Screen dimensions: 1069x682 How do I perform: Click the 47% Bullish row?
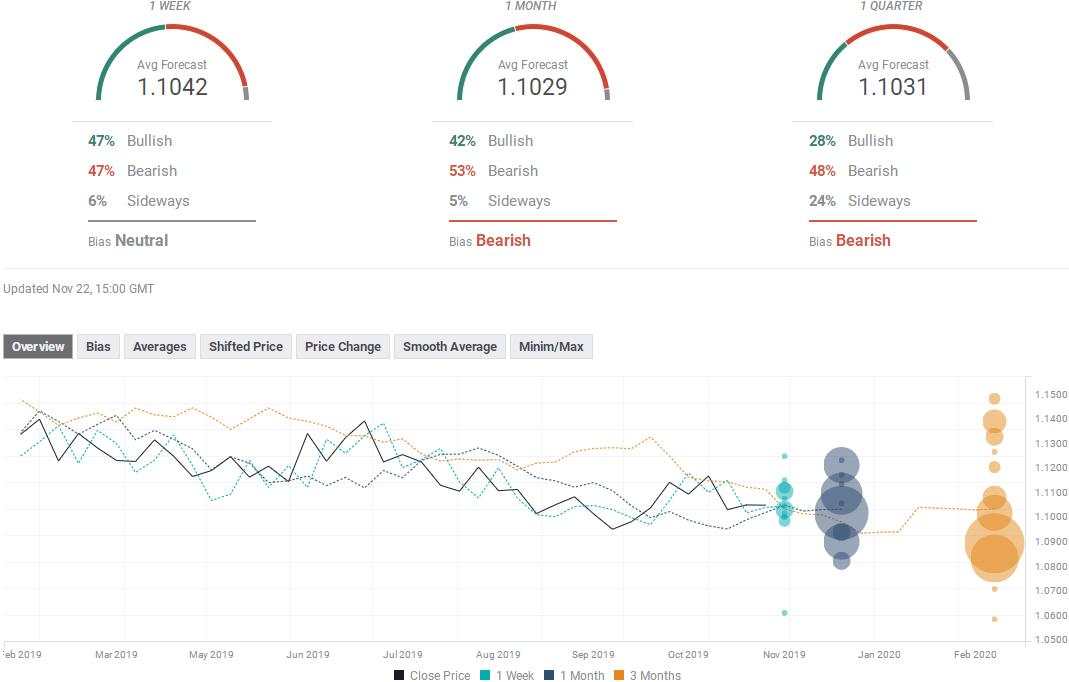point(130,140)
